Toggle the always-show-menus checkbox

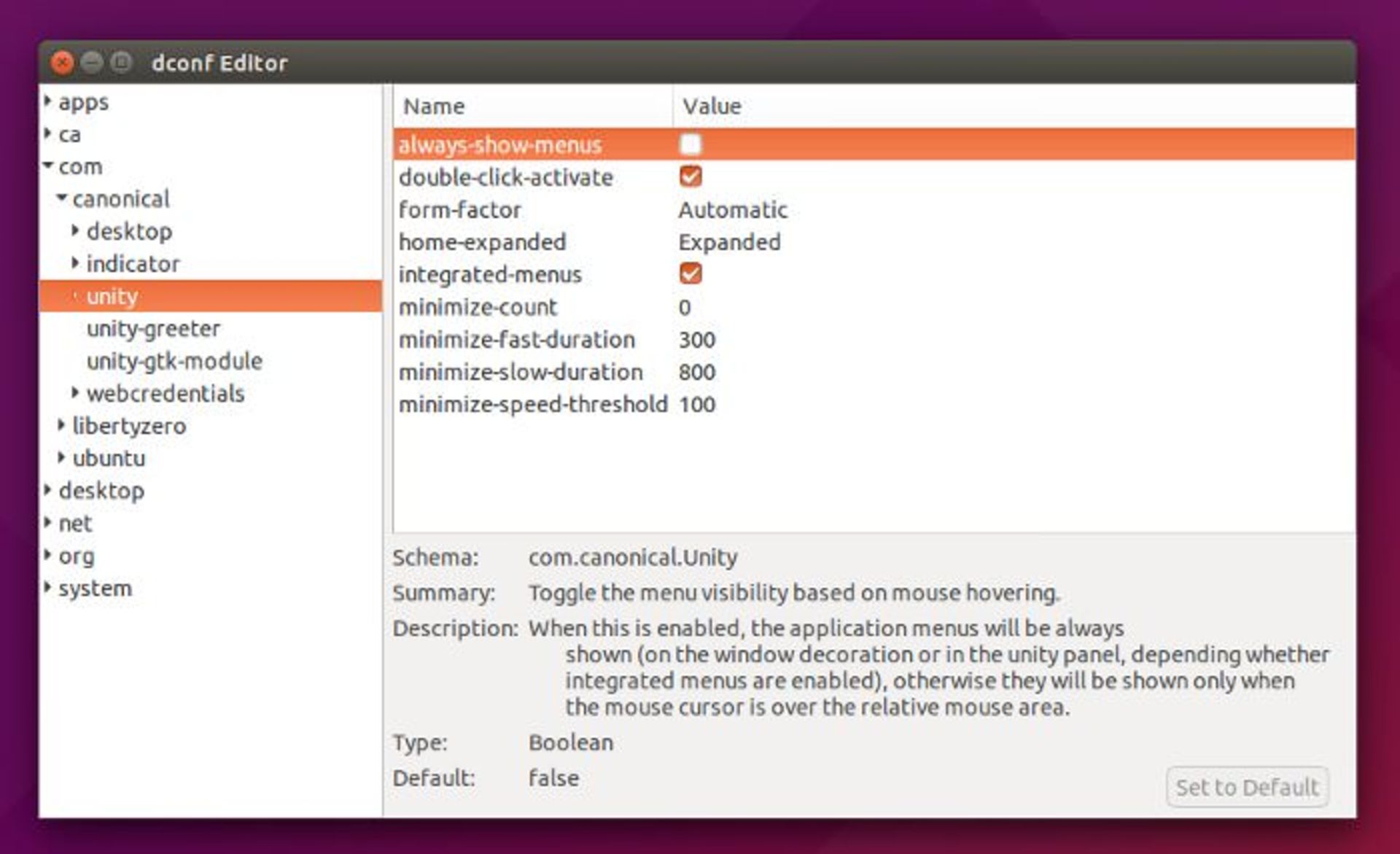[x=690, y=145]
